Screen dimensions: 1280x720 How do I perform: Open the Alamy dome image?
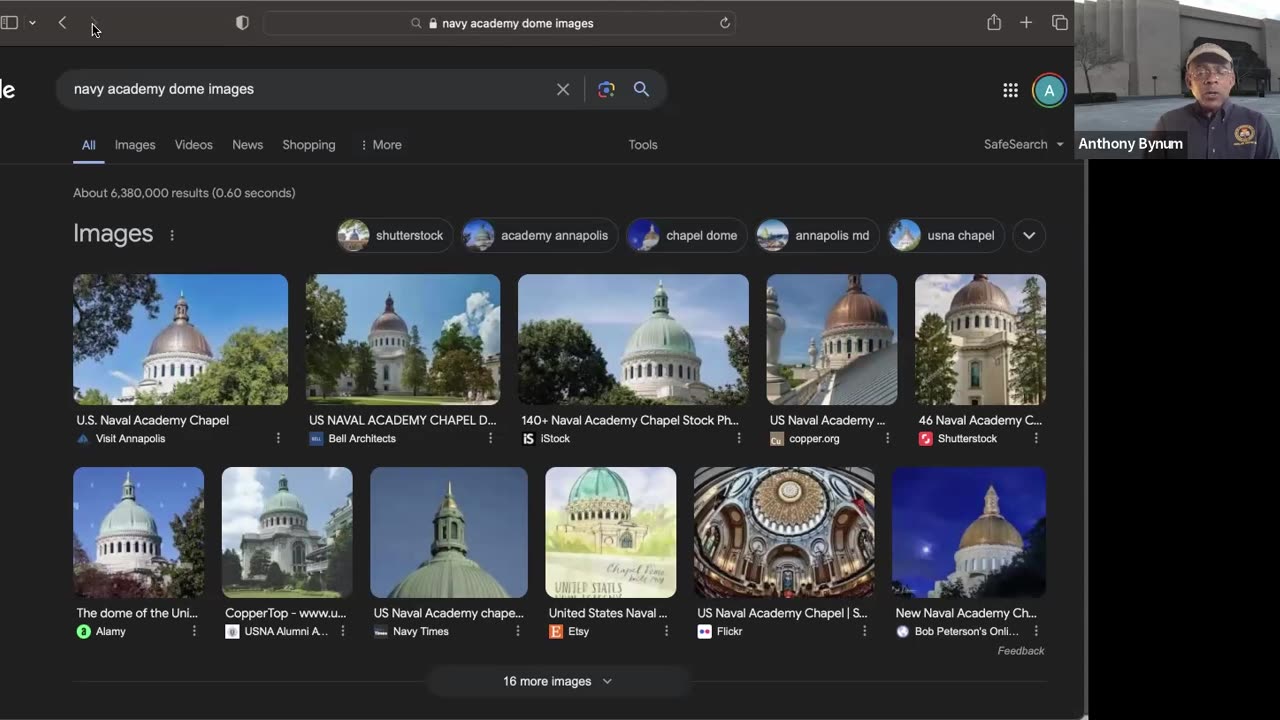tap(138, 532)
